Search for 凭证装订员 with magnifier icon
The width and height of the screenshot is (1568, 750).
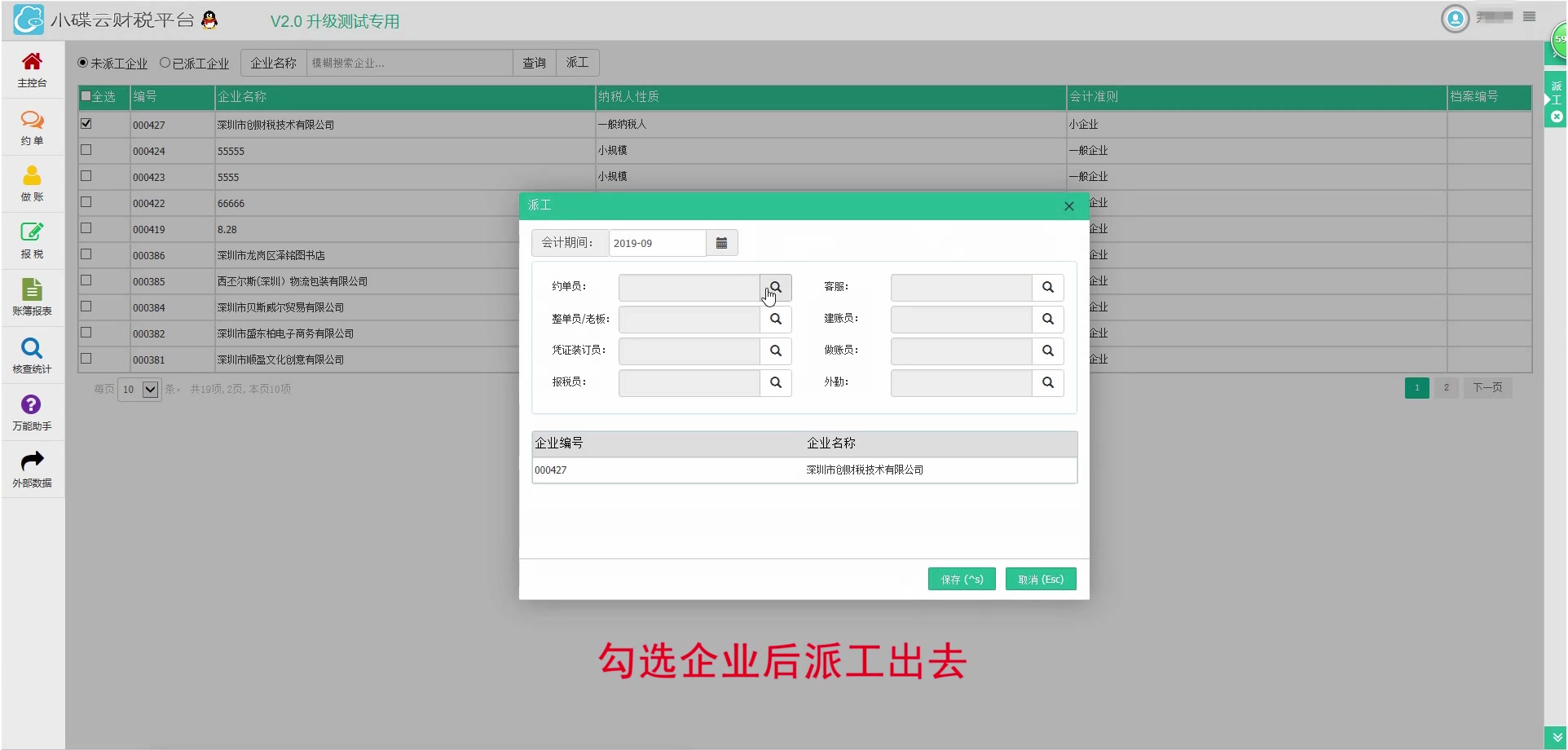tap(776, 351)
